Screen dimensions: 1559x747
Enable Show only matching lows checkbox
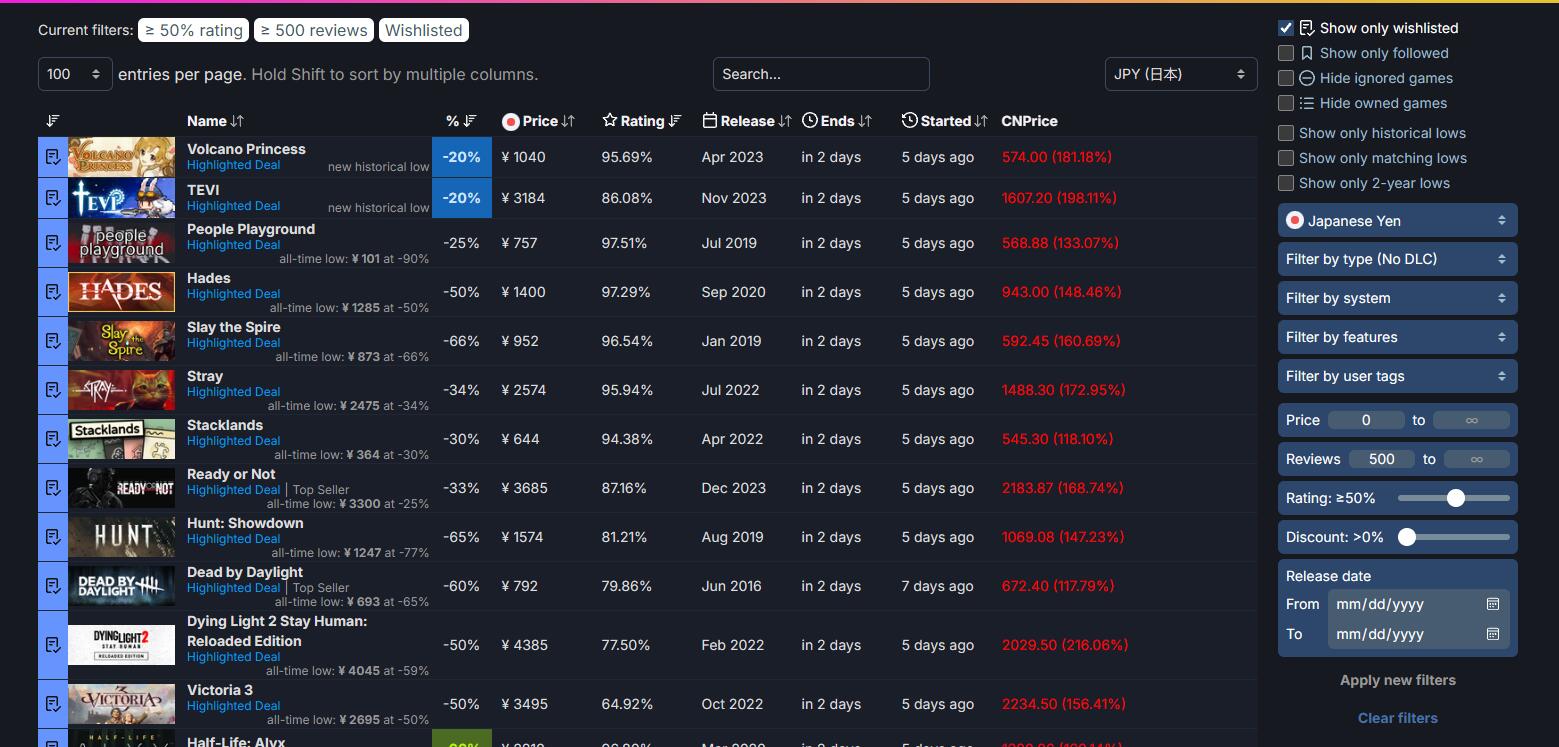coord(1286,158)
